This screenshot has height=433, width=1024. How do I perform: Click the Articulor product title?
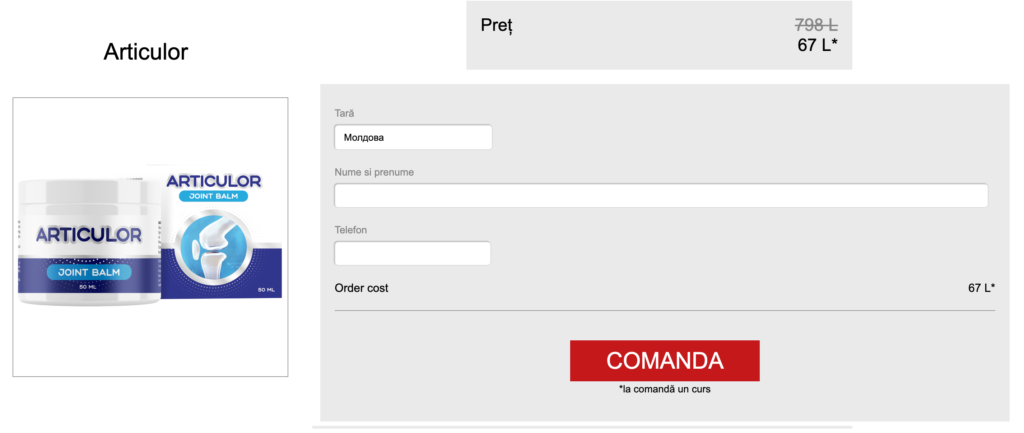tap(146, 52)
